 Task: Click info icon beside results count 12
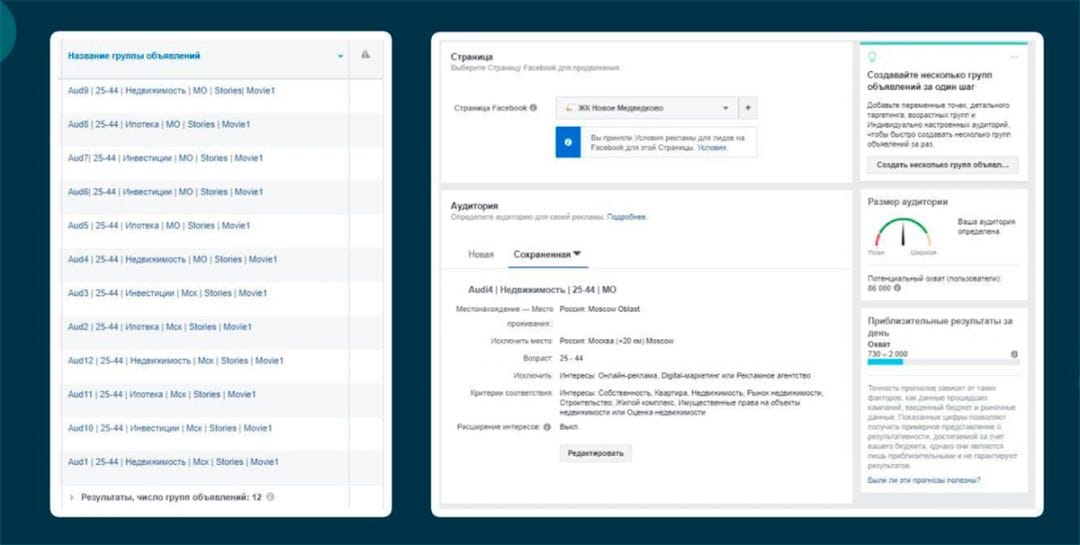point(271,497)
